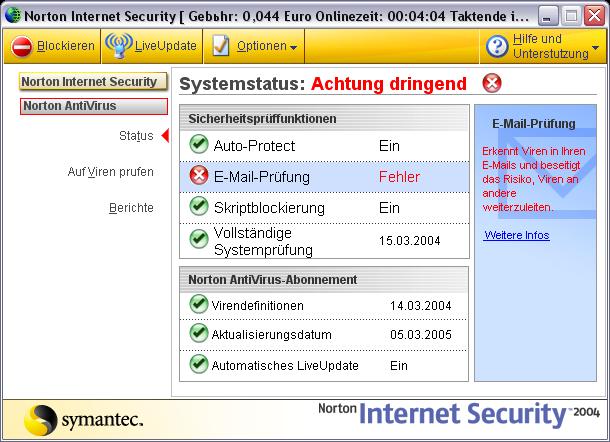Click the red Blockieren stop icon
The height and width of the screenshot is (442, 610).
tap(21, 47)
